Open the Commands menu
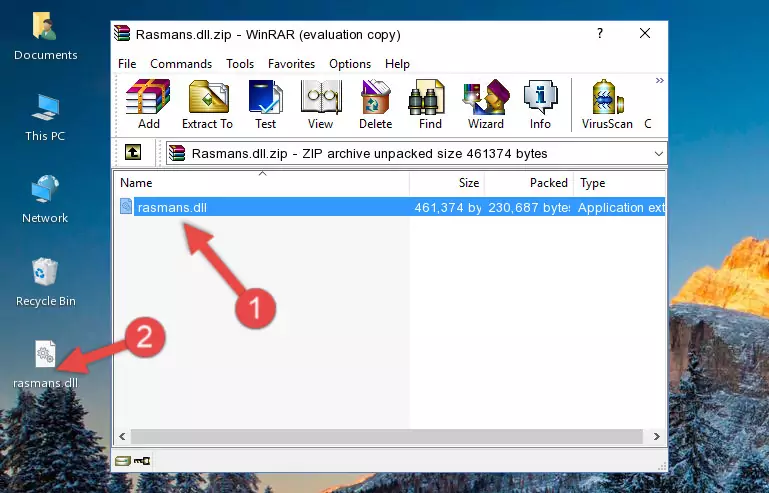Viewport: 769px width, 493px height. tap(181, 64)
